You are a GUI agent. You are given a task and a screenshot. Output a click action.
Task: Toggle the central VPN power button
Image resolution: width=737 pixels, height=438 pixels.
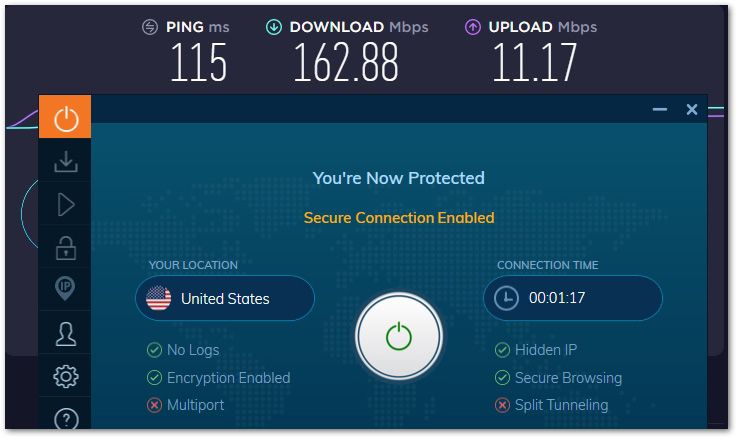399,336
